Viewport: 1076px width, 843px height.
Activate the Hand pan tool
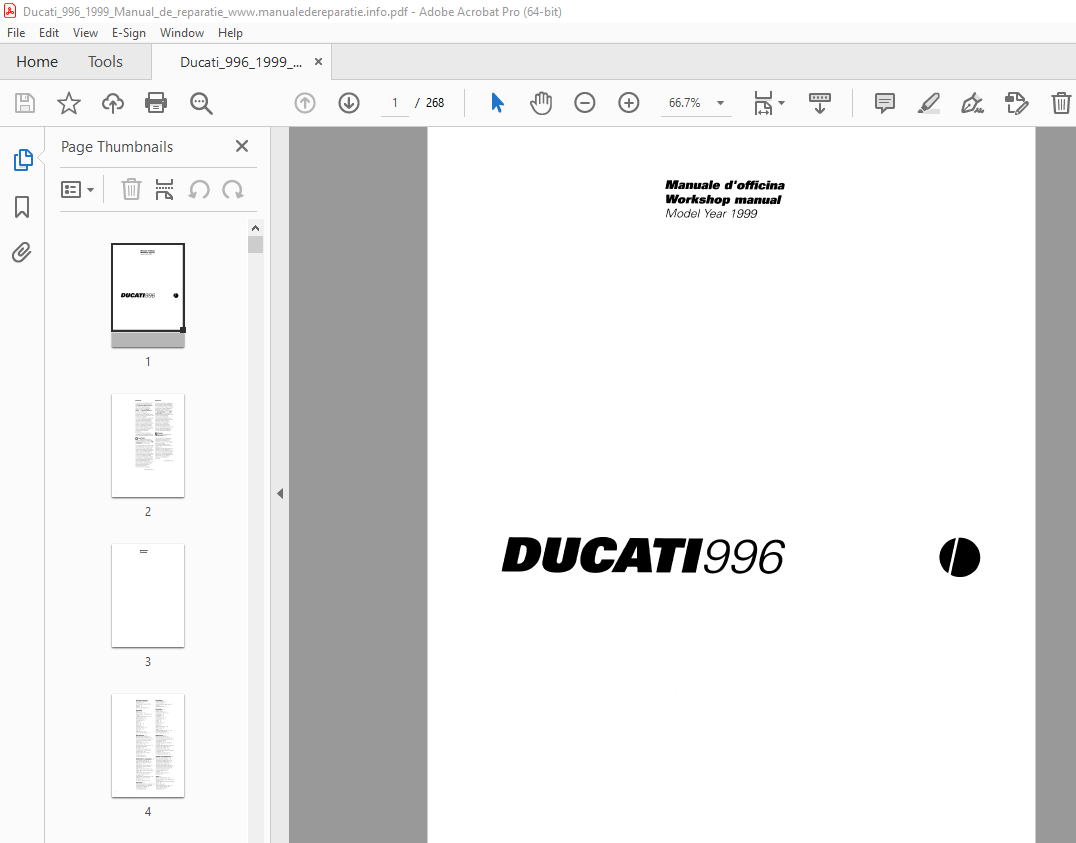(541, 103)
